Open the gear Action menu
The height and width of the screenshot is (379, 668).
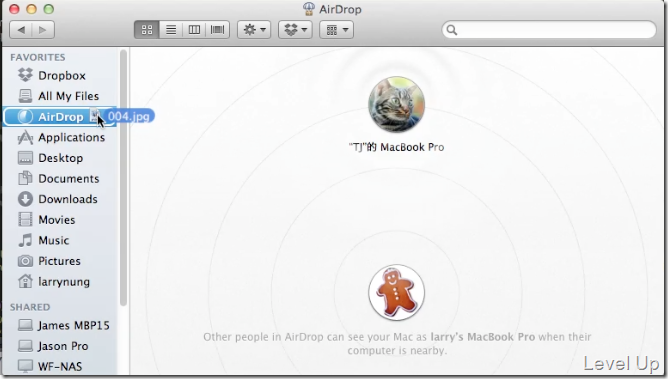pyautogui.click(x=254, y=30)
